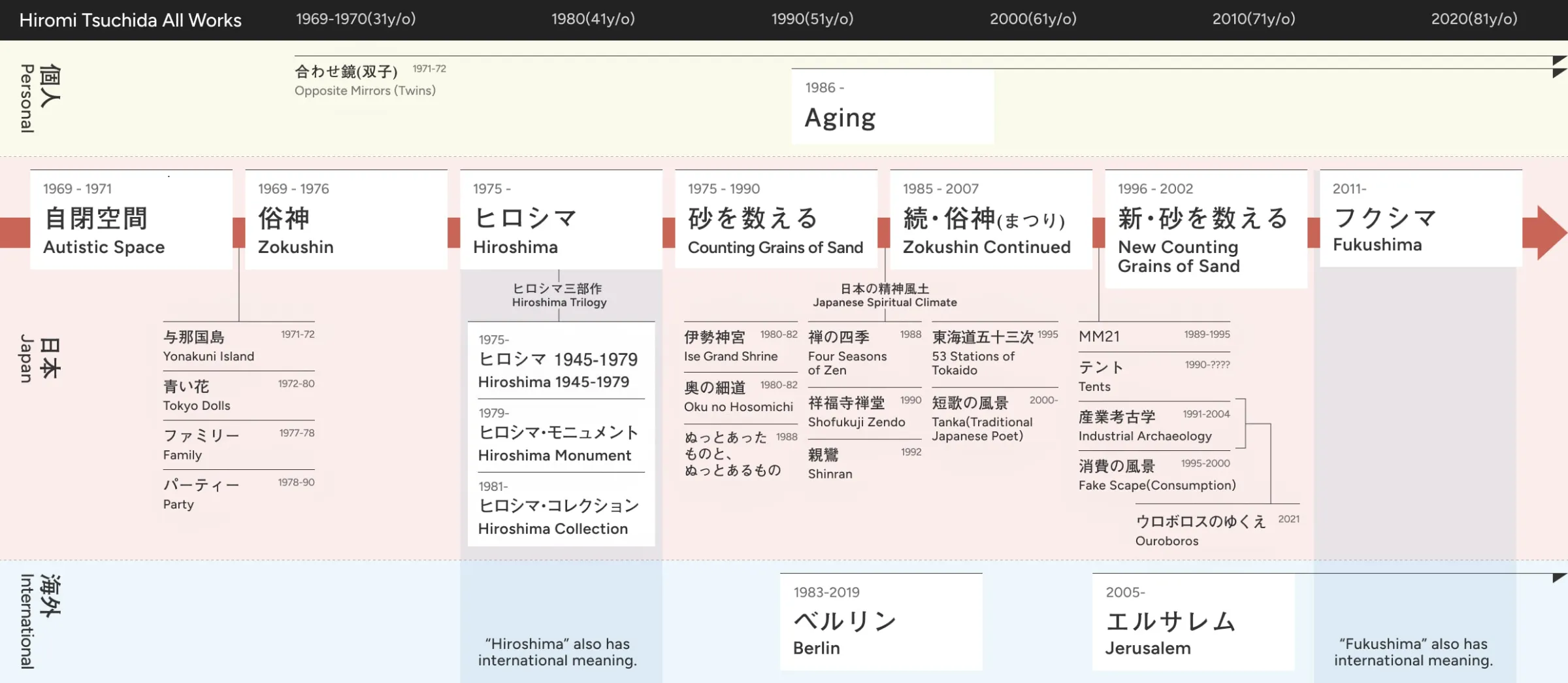
Task: Open Family 1977-78 entry
Action: point(239,445)
